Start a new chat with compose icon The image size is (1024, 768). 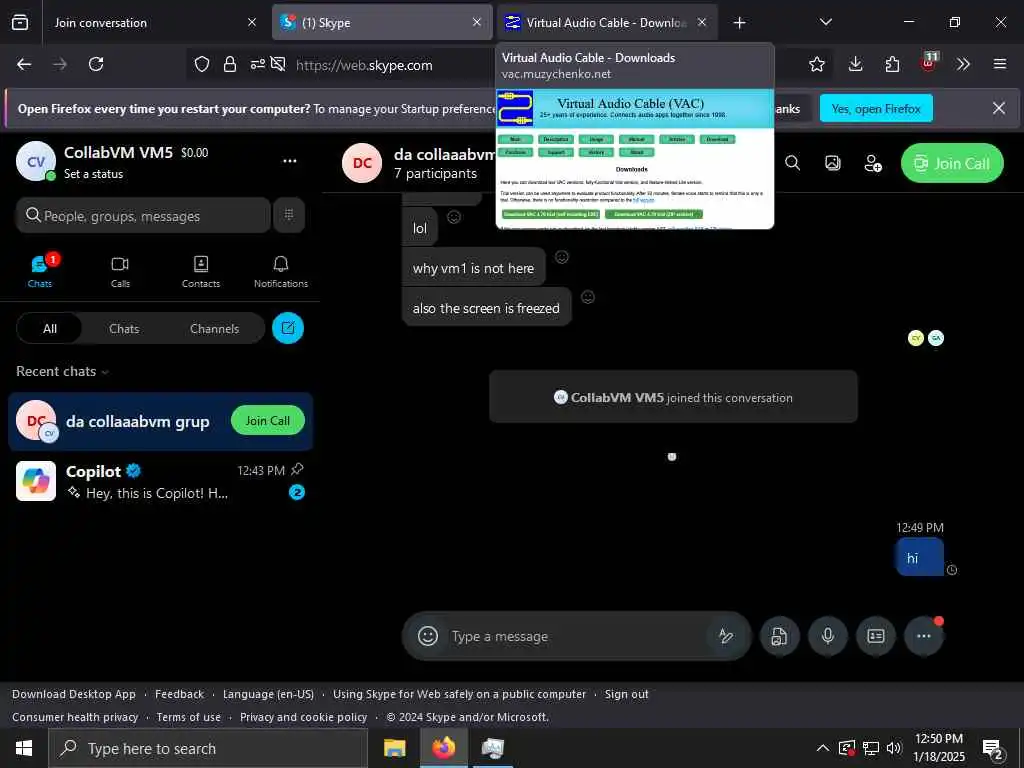tap(288, 328)
